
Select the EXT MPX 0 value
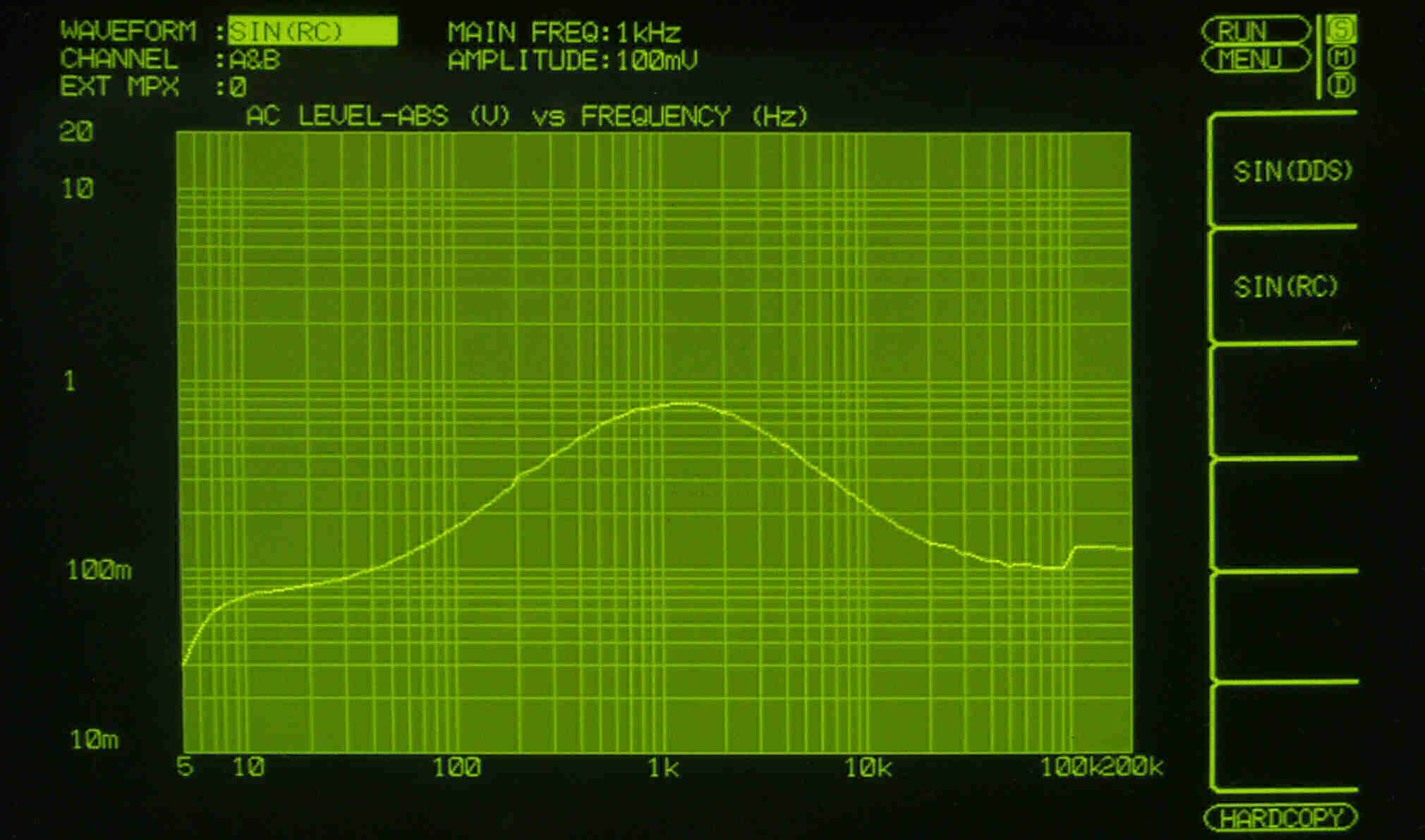pos(238,87)
